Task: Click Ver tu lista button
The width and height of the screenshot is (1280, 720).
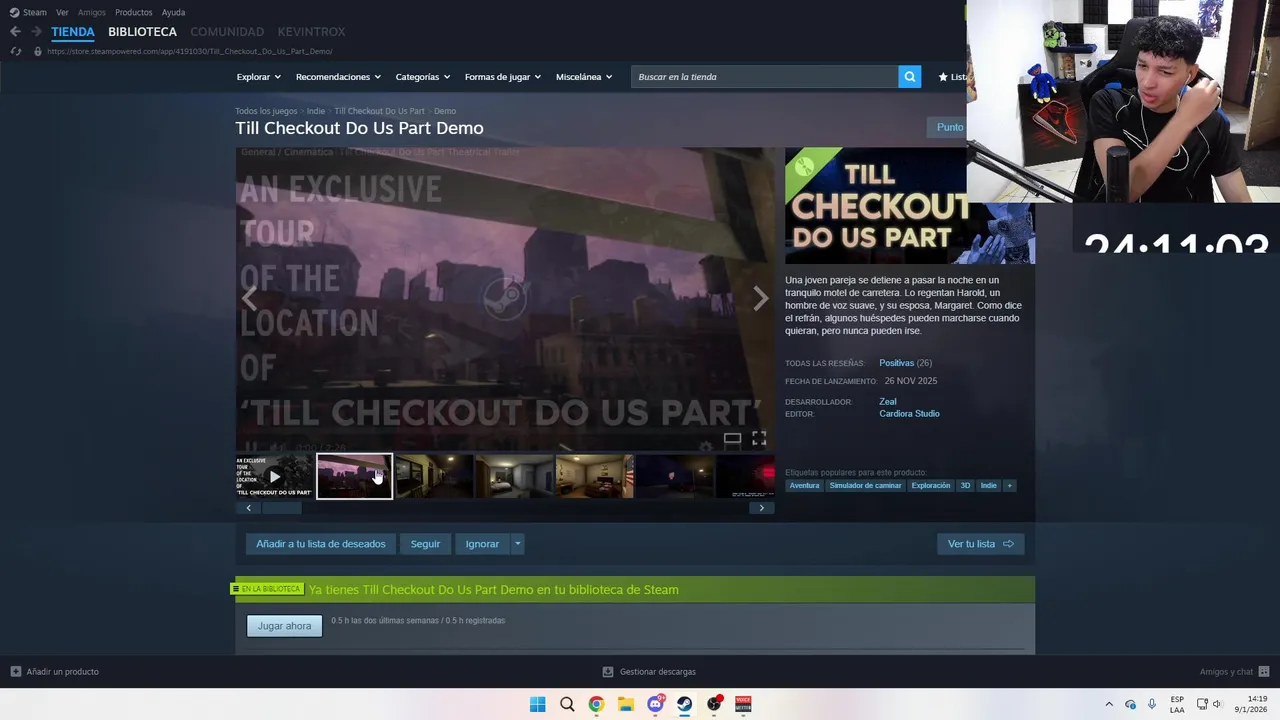Action: pos(980,544)
